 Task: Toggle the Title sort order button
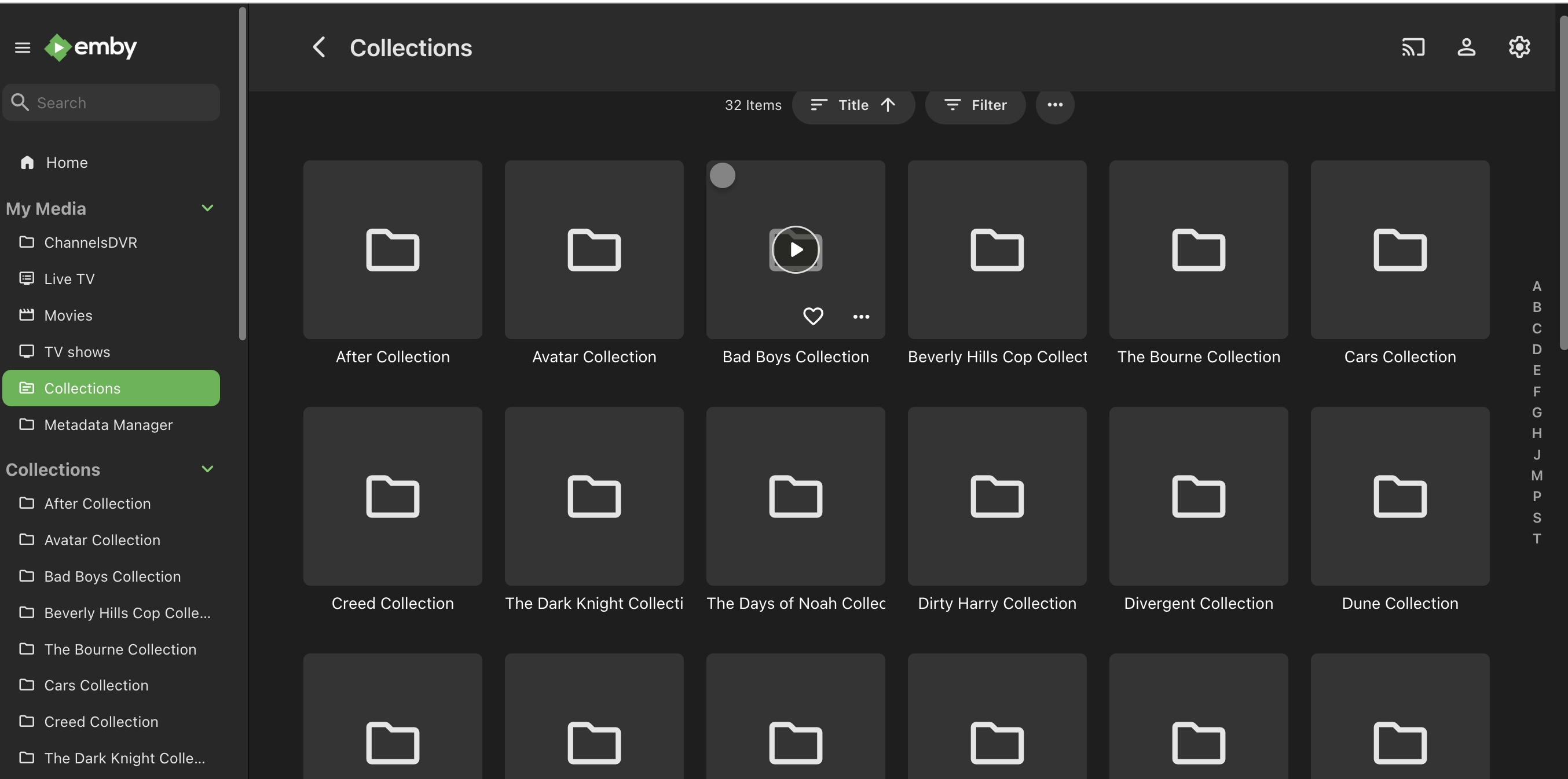click(853, 105)
